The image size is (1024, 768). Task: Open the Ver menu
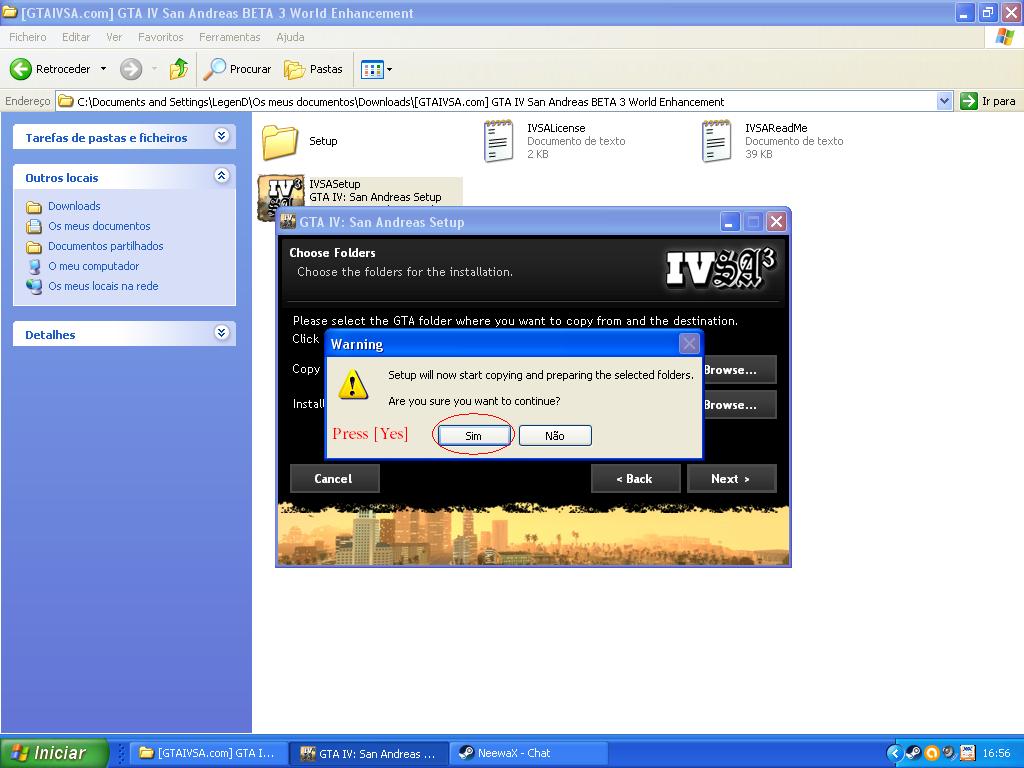point(114,37)
